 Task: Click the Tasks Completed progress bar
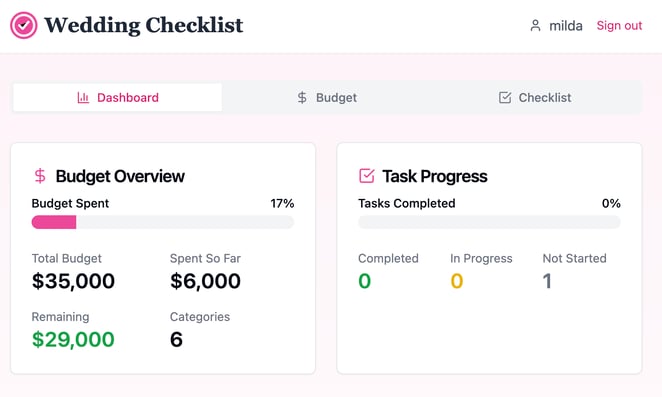[489, 222]
